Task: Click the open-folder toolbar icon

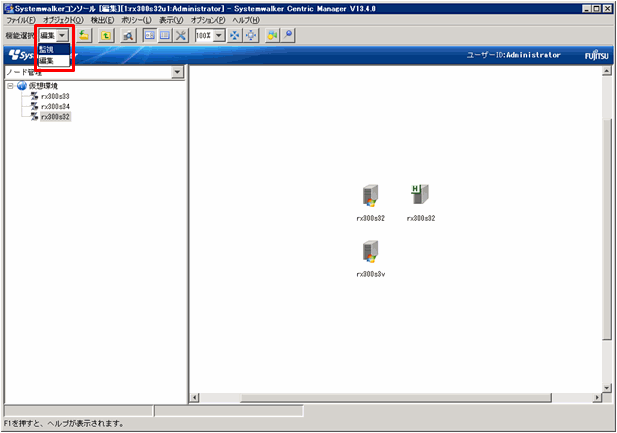Action: [85, 35]
